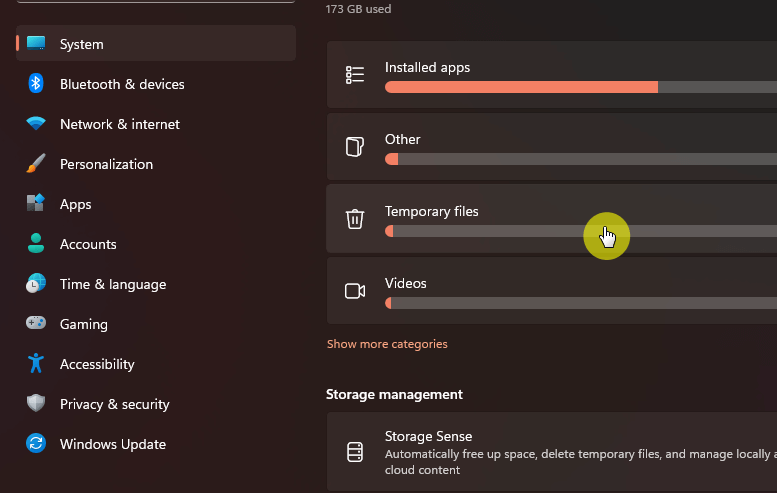777x493 pixels.
Task: Click the Other storage category icon
Action: click(x=355, y=147)
